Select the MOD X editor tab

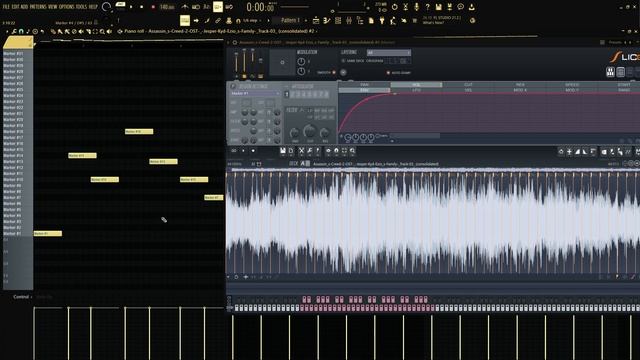520,90
